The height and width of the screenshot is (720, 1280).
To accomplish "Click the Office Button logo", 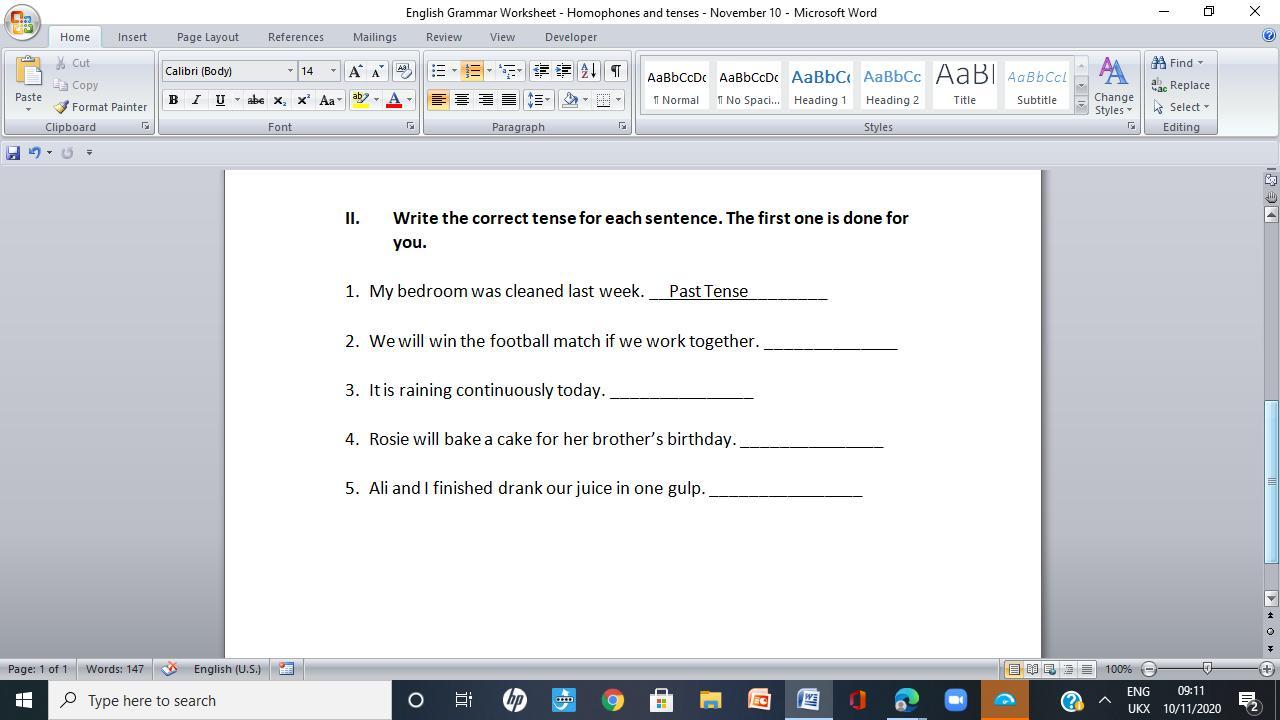I will click(22, 20).
